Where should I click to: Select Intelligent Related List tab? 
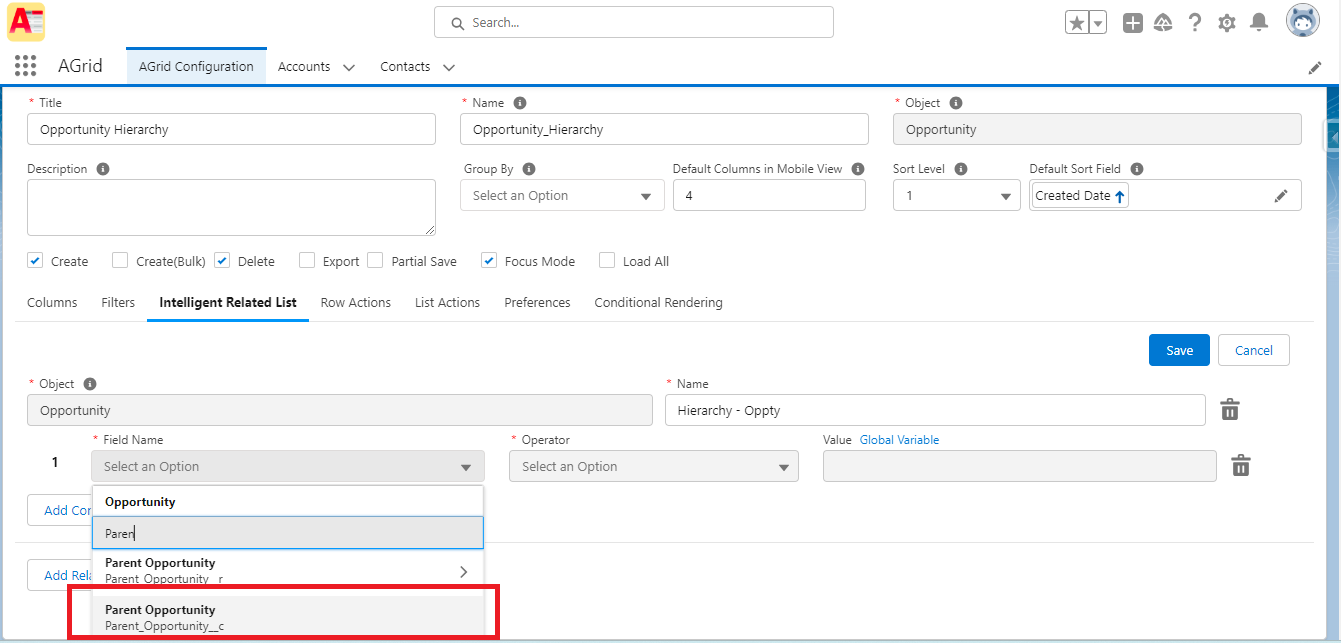(x=228, y=302)
